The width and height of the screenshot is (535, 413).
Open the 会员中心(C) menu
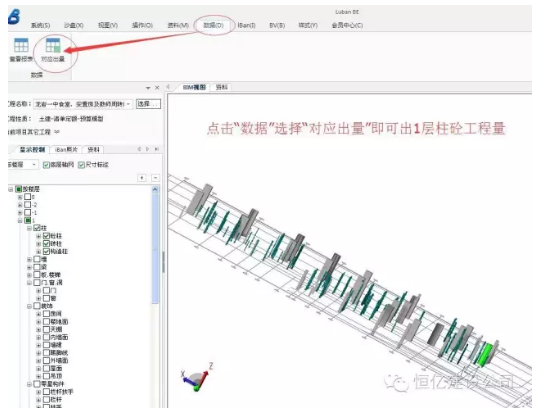(347, 26)
